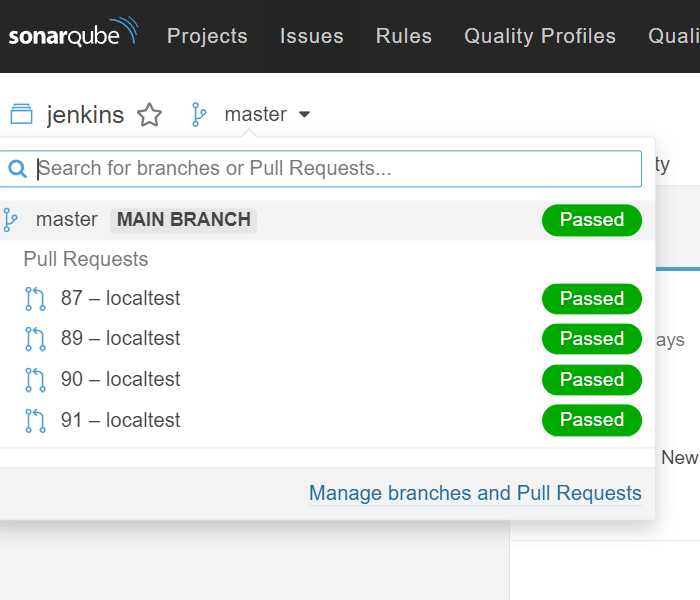The image size is (700, 600).
Task: Click Passed badge on master row
Action: (x=592, y=220)
